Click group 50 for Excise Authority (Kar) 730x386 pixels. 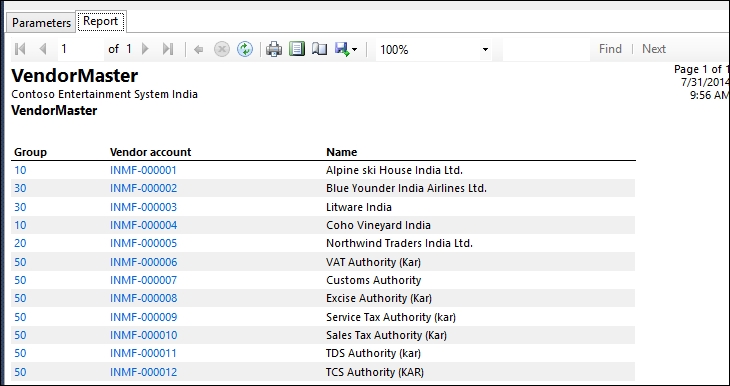(x=20, y=298)
